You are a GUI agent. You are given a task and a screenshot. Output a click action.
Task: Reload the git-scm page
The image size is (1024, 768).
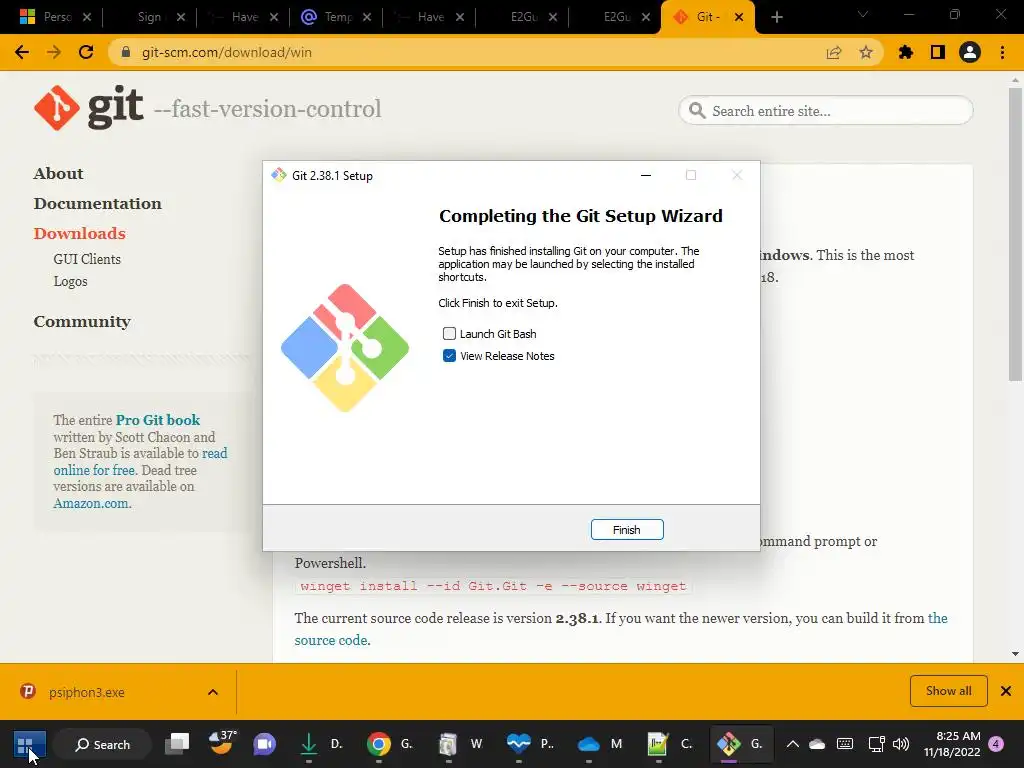click(86, 52)
